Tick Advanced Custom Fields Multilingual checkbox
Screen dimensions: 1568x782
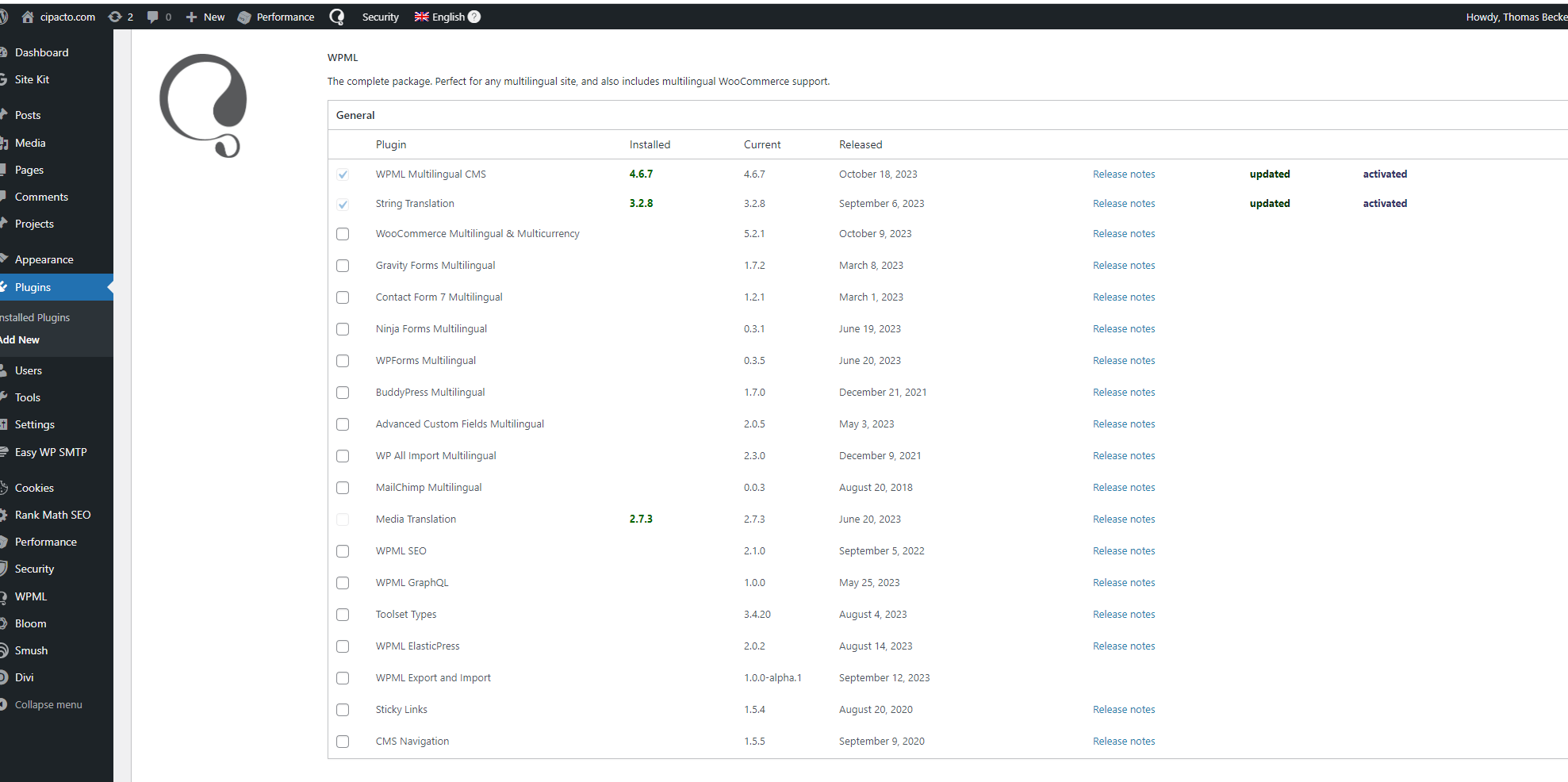(x=343, y=424)
